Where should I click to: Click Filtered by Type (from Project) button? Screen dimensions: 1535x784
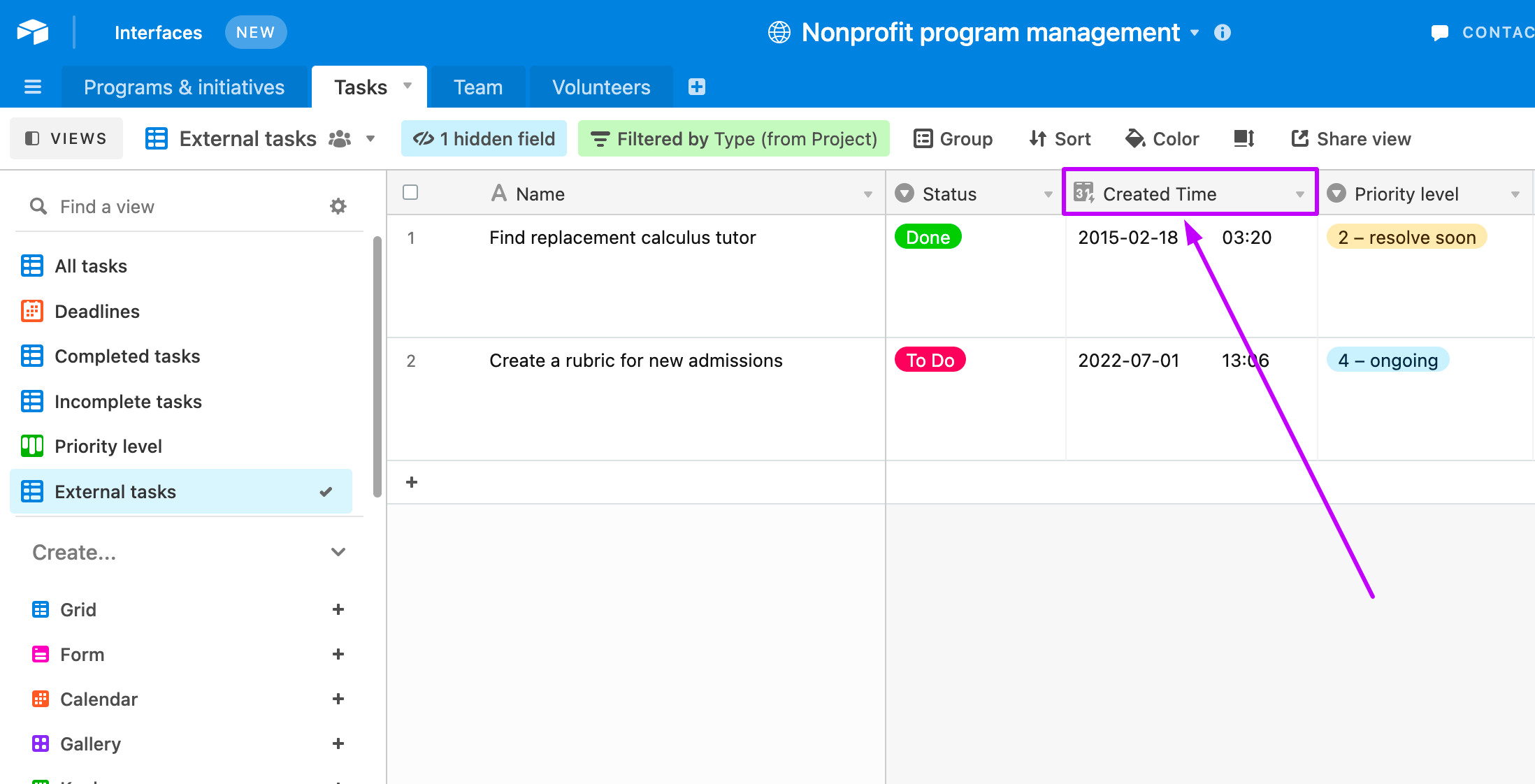733,138
